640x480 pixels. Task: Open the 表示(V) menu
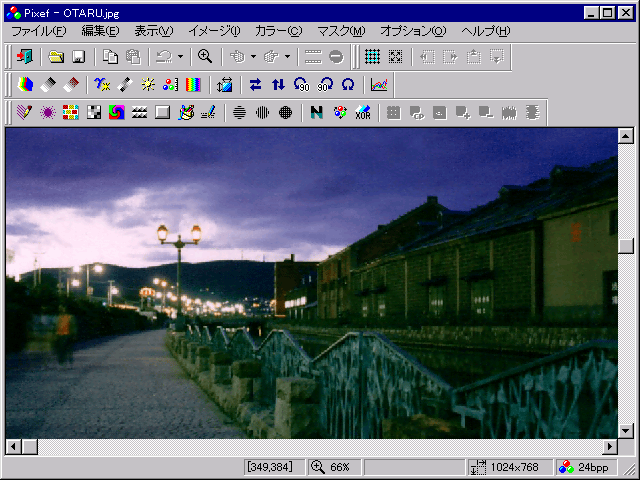click(153, 31)
